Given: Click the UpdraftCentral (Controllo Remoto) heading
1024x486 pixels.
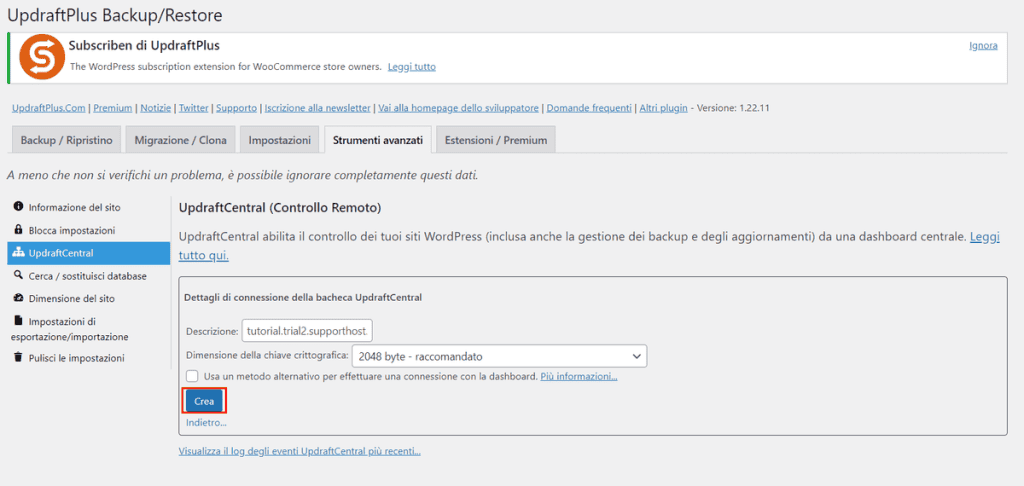Looking at the screenshot, I should pyautogui.click(x=280, y=208).
